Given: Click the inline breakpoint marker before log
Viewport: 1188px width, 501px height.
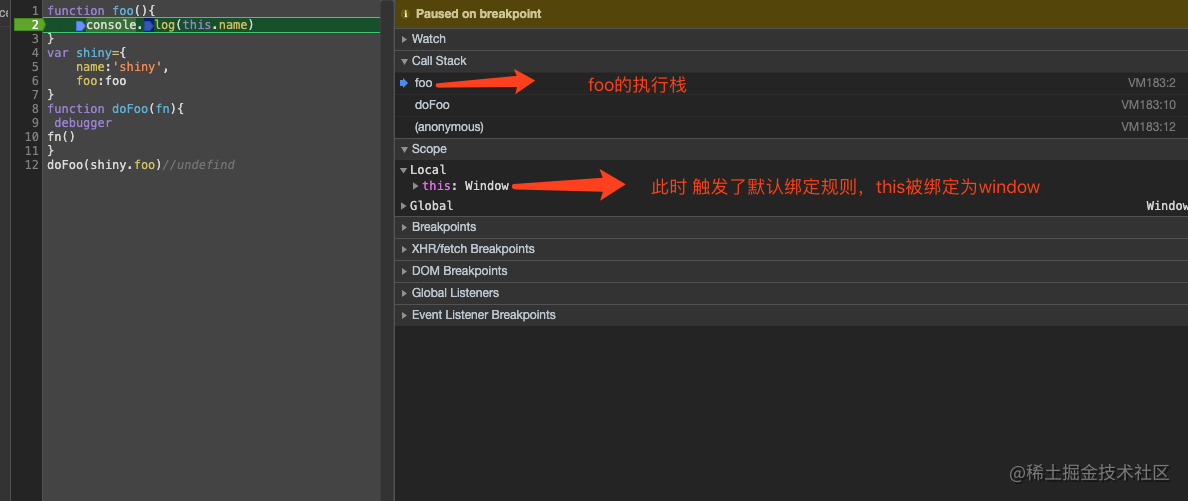Looking at the screenshot, I should point(148,26).
